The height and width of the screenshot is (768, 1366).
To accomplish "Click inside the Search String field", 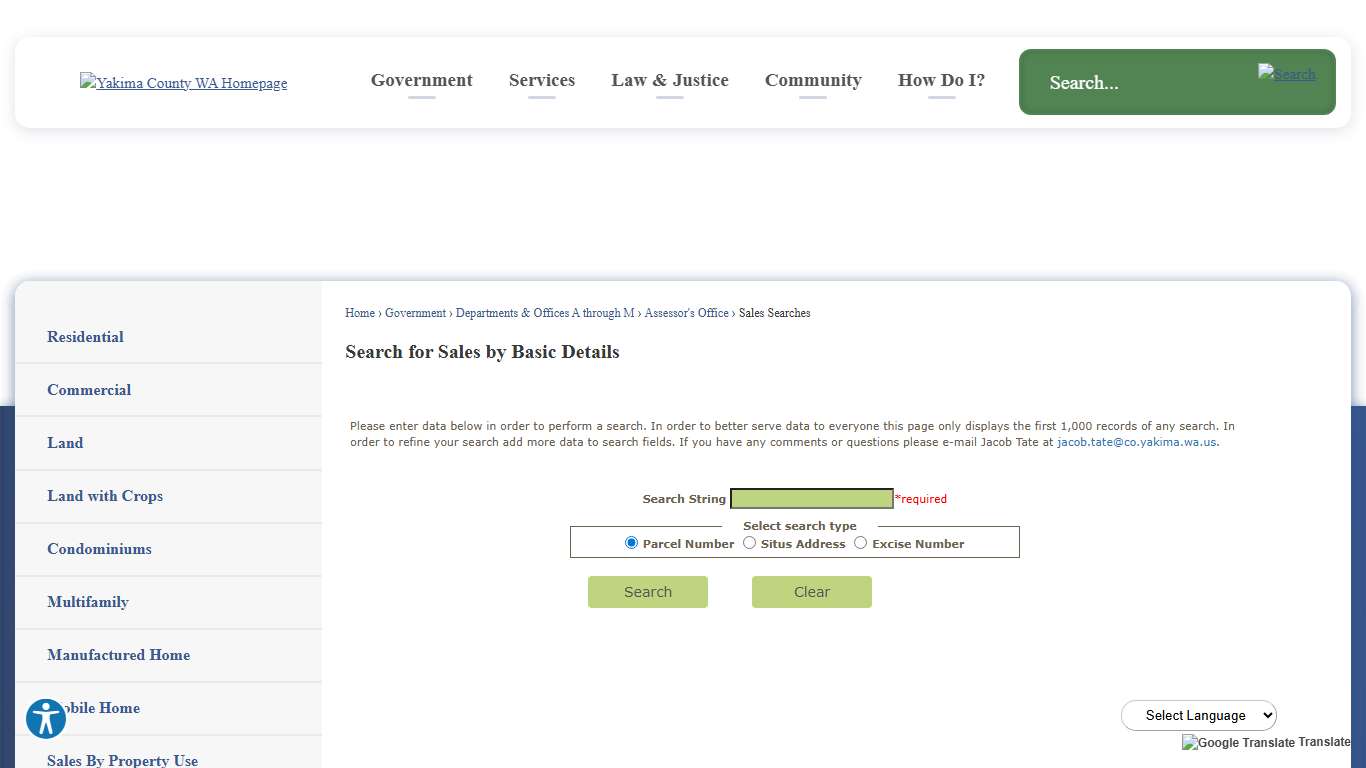I will click(811, 498).
